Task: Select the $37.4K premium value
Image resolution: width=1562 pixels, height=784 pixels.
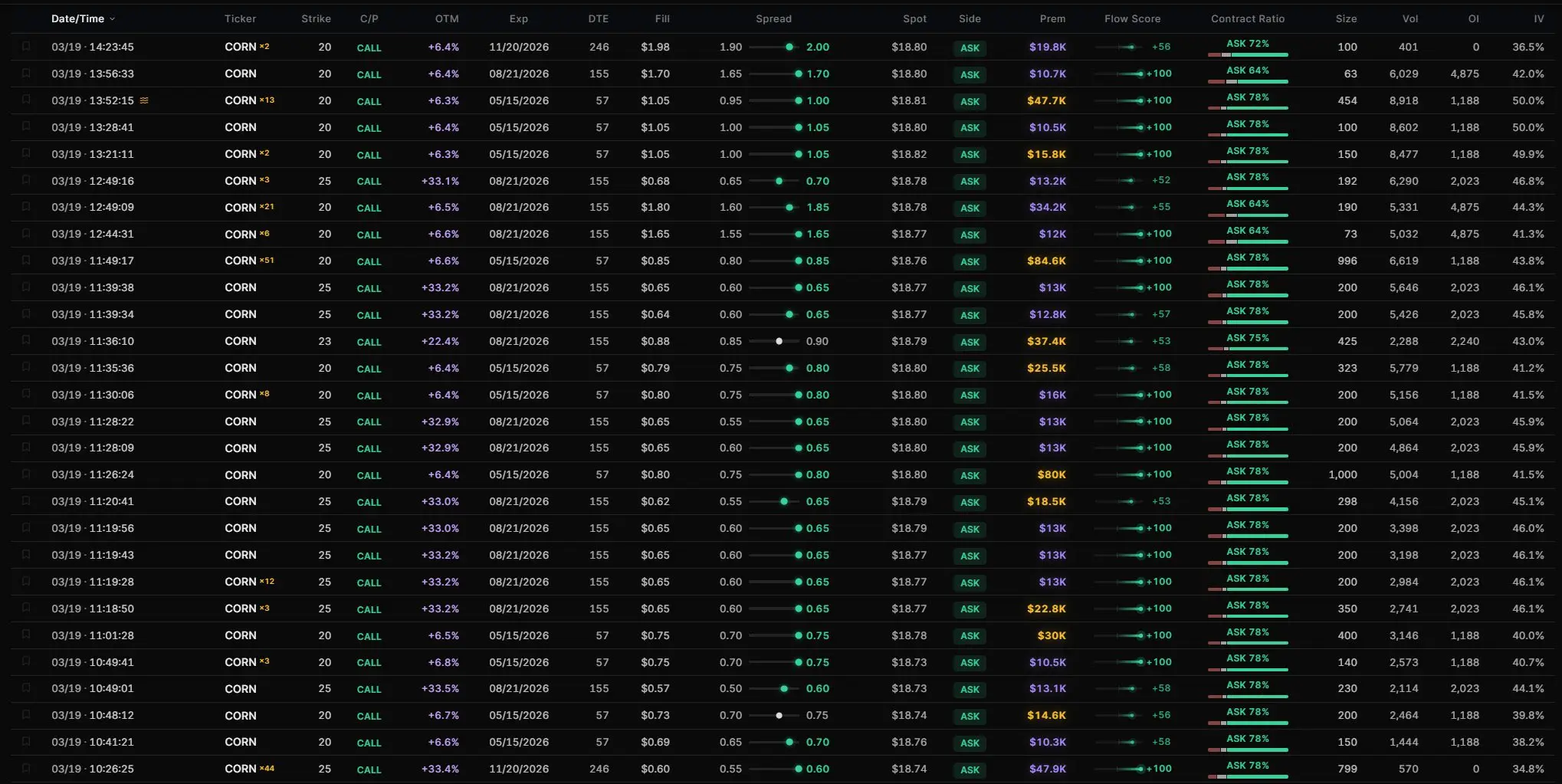Action: pyautogui.click(x=1046, y=341)
